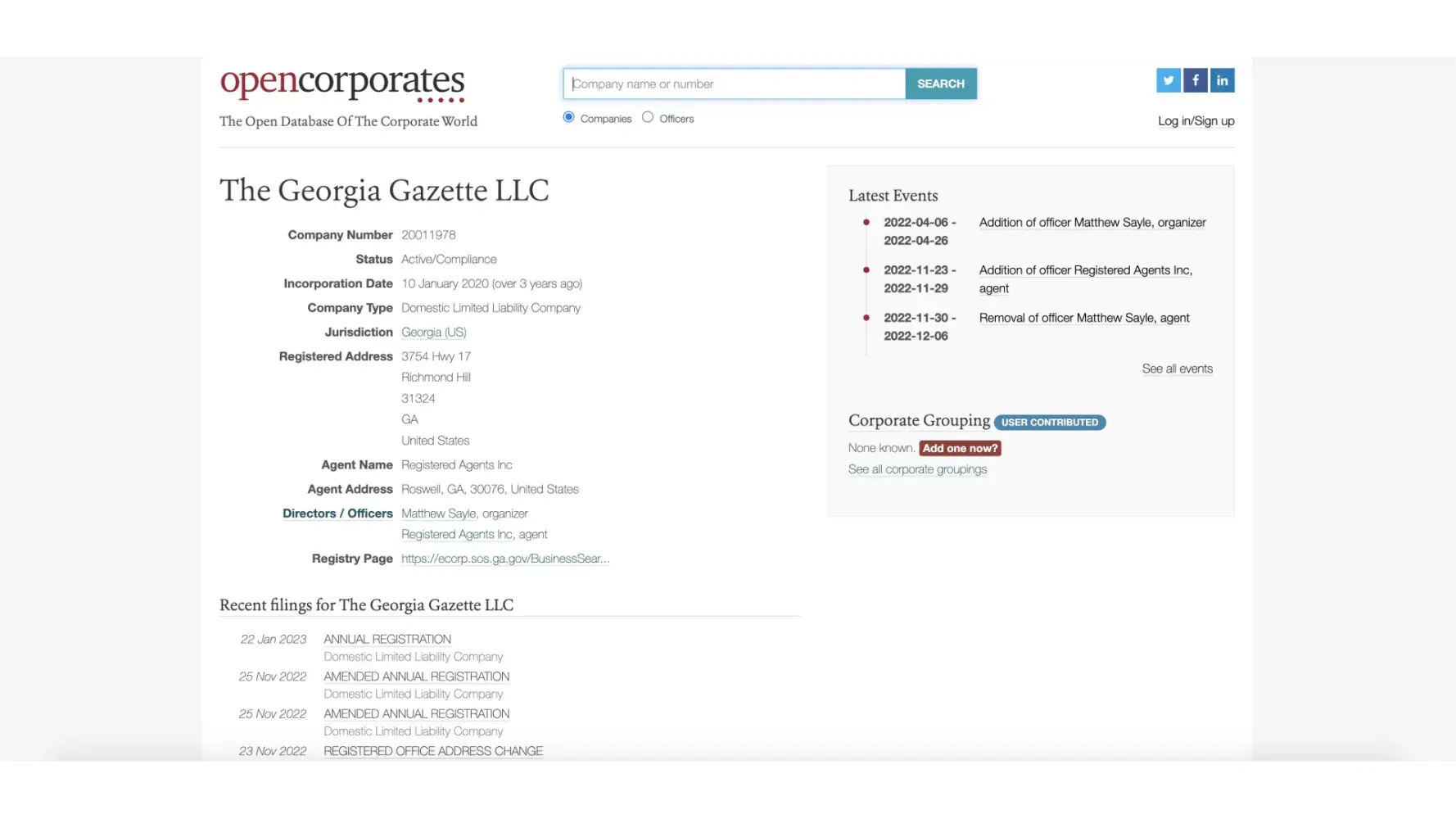Open See all corporate groupings link
1456x819 pixels.
pyautogui.click(x=917, y=469)
